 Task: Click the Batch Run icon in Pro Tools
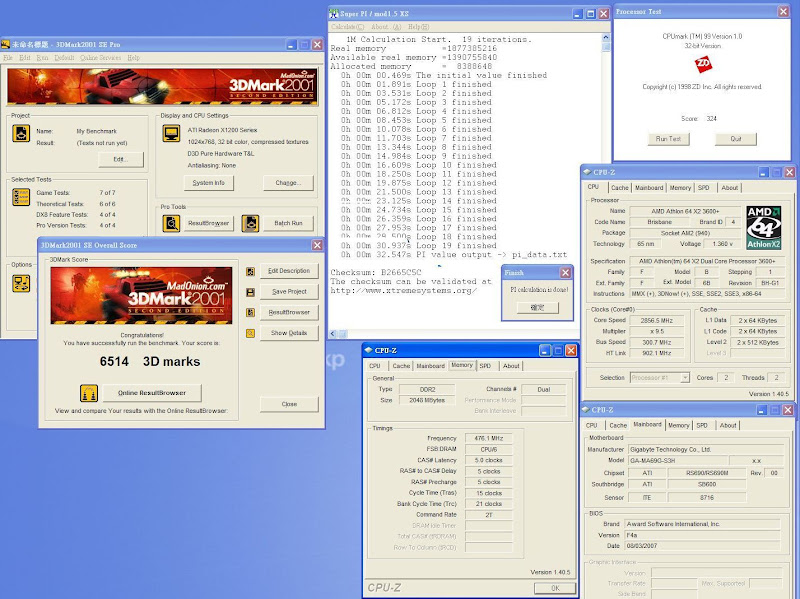(x=250, y=223)
